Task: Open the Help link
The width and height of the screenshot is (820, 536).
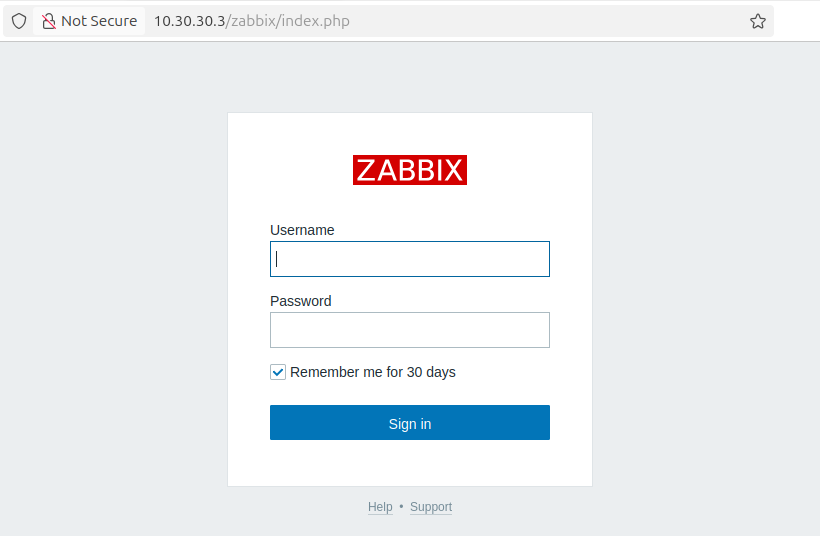Action: pos(380,507)
